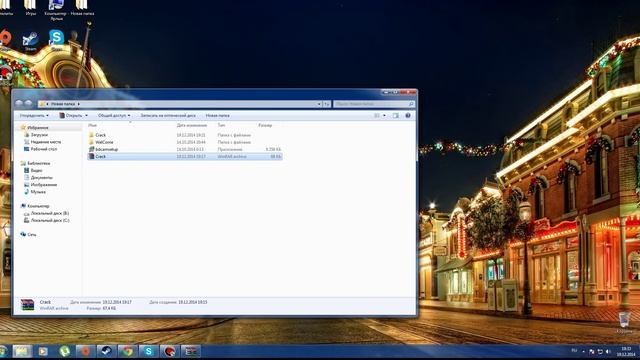The width and height of the screenshot is (640, 360).
Task: Expand the view options dropdown arrow
Action: [384, 116]
